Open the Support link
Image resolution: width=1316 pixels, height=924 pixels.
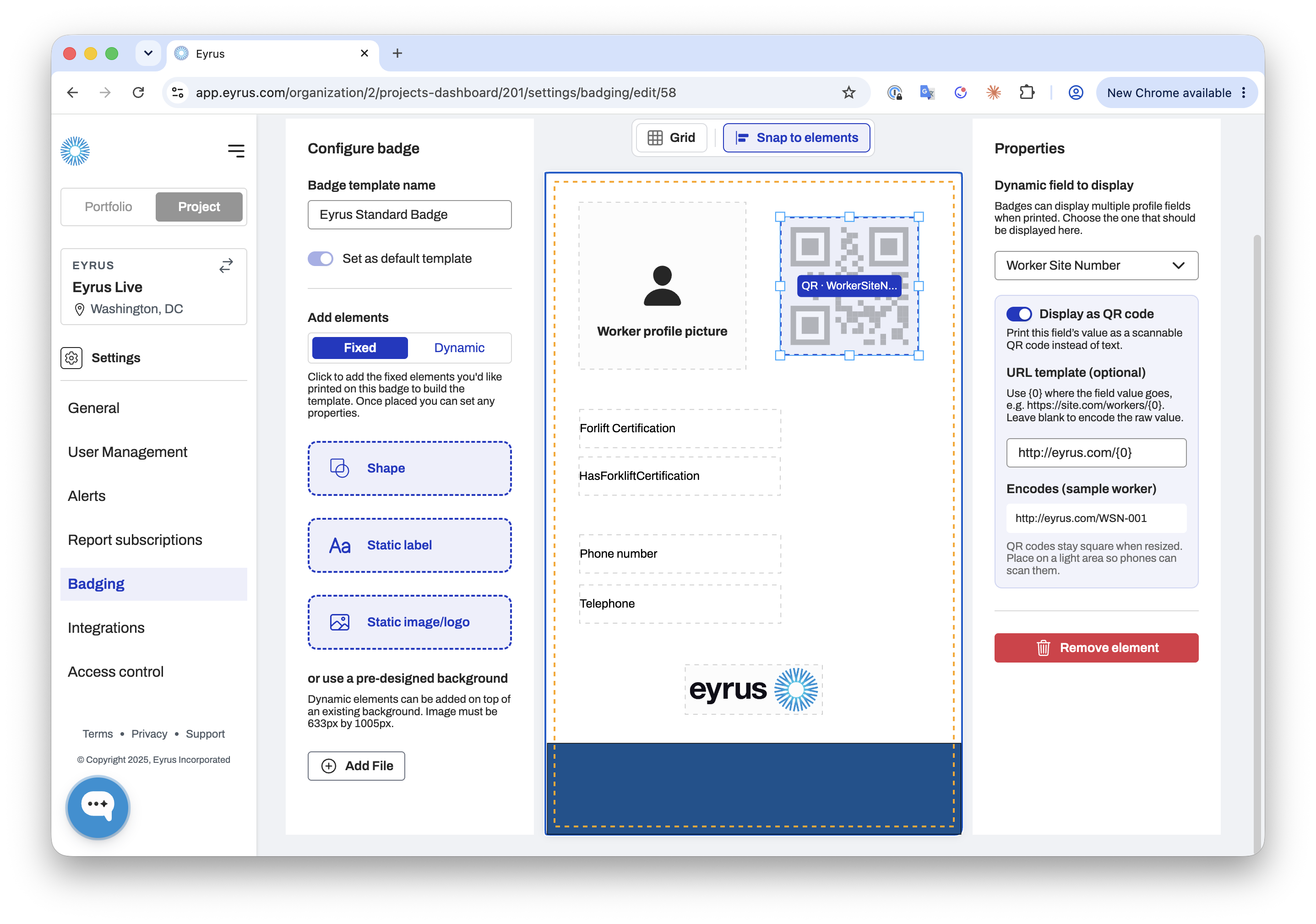205,734
